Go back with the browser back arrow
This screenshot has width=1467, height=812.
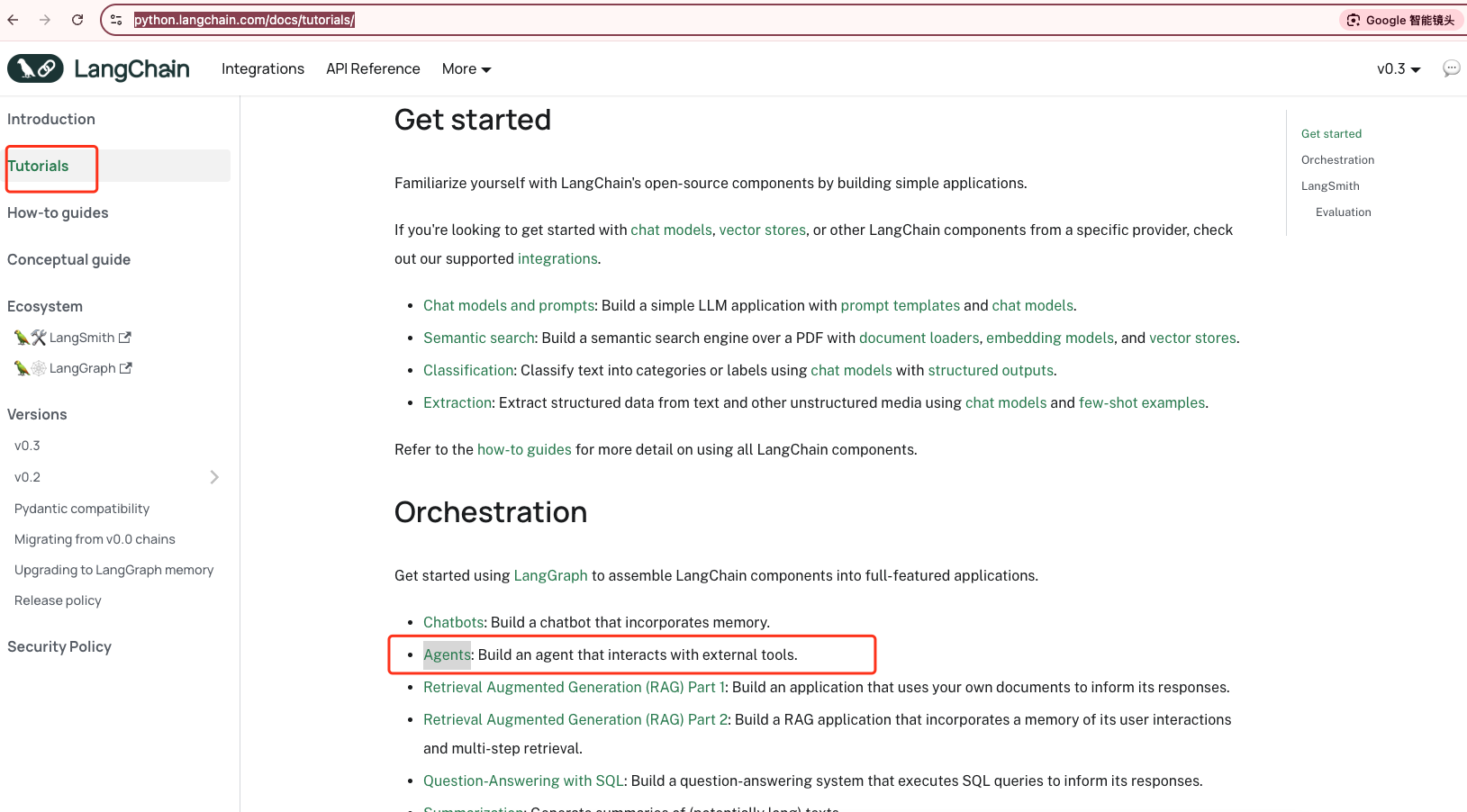pos(14,20)
